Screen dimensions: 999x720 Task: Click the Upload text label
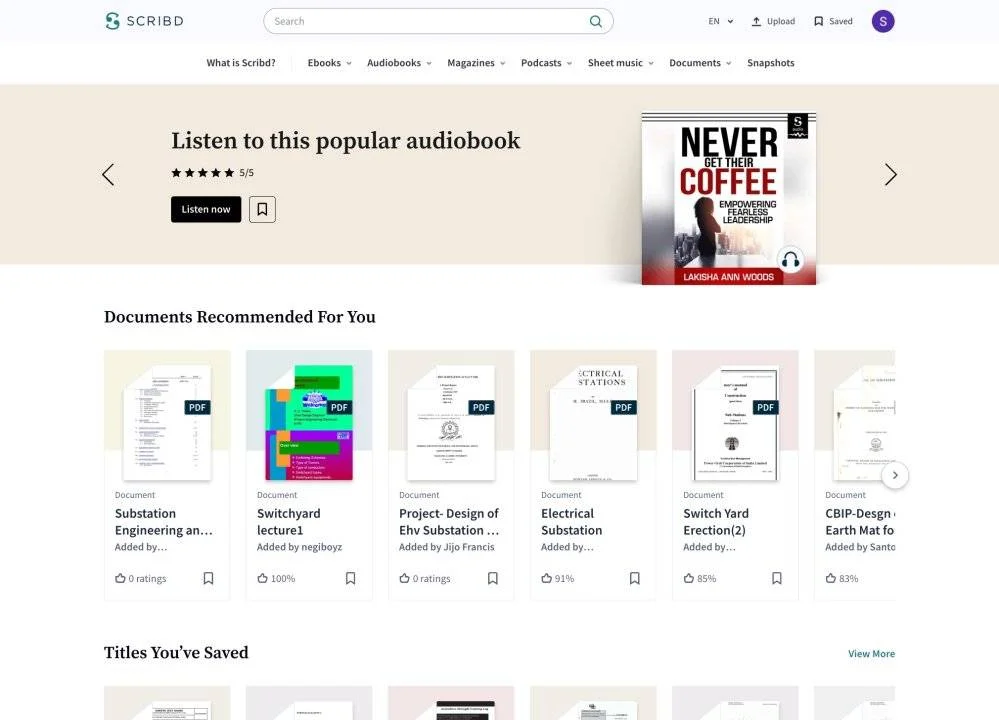coord(780,21)
